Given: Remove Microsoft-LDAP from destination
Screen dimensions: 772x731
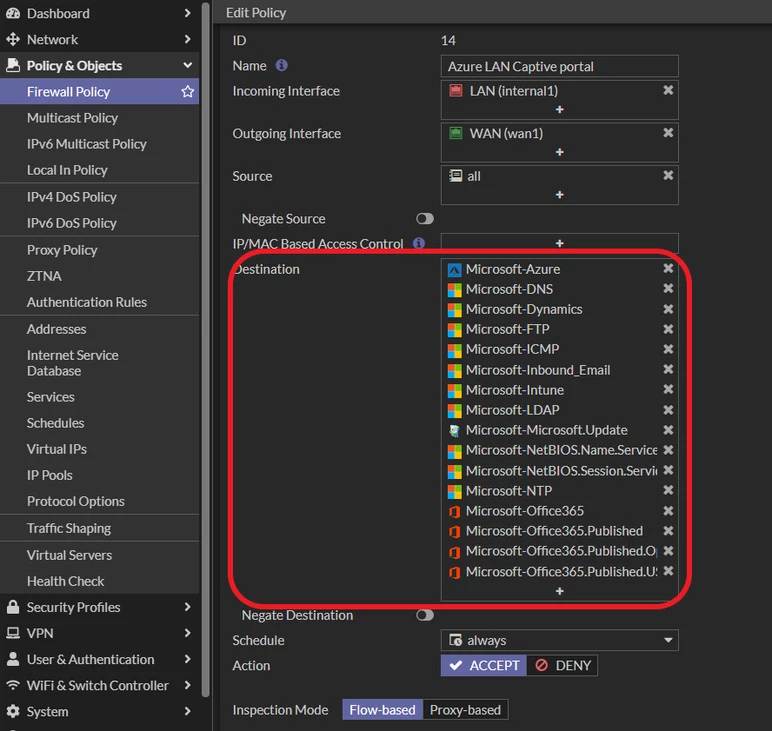Looking at the screenshot, I should coord(668,410).
